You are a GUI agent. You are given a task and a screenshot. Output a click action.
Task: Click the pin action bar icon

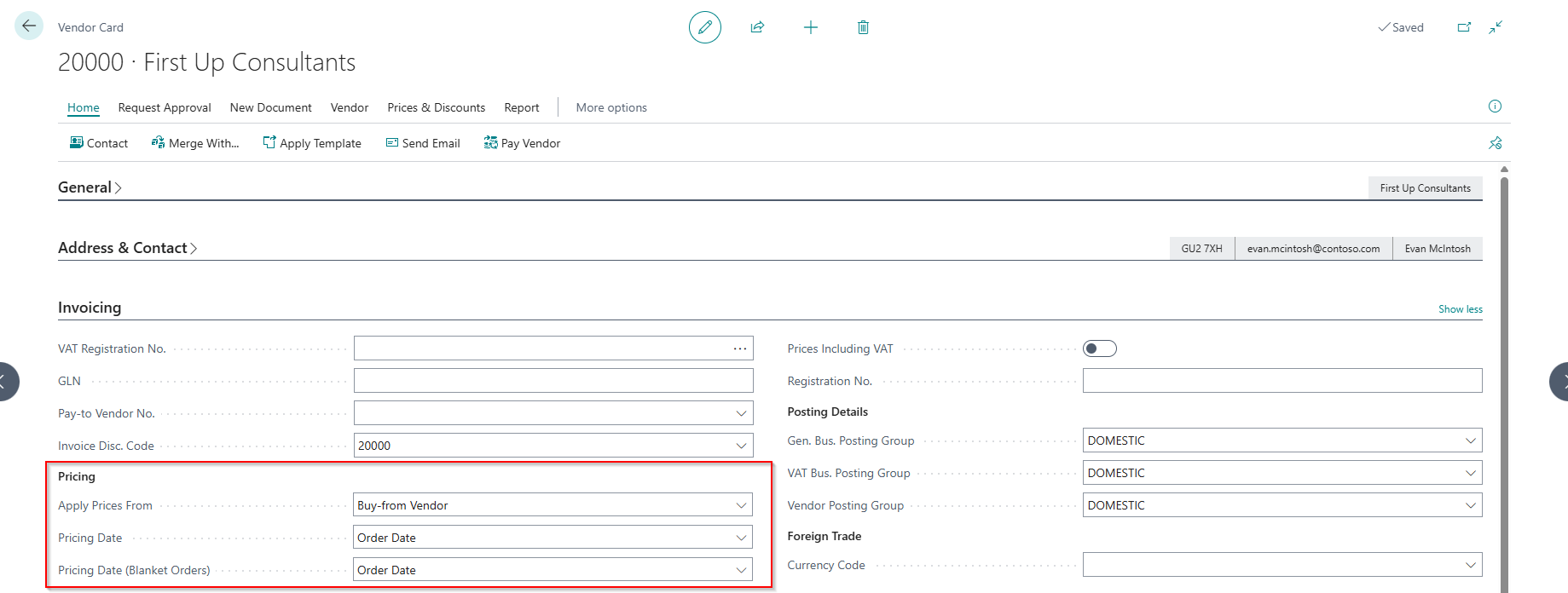coord(1495,143)
